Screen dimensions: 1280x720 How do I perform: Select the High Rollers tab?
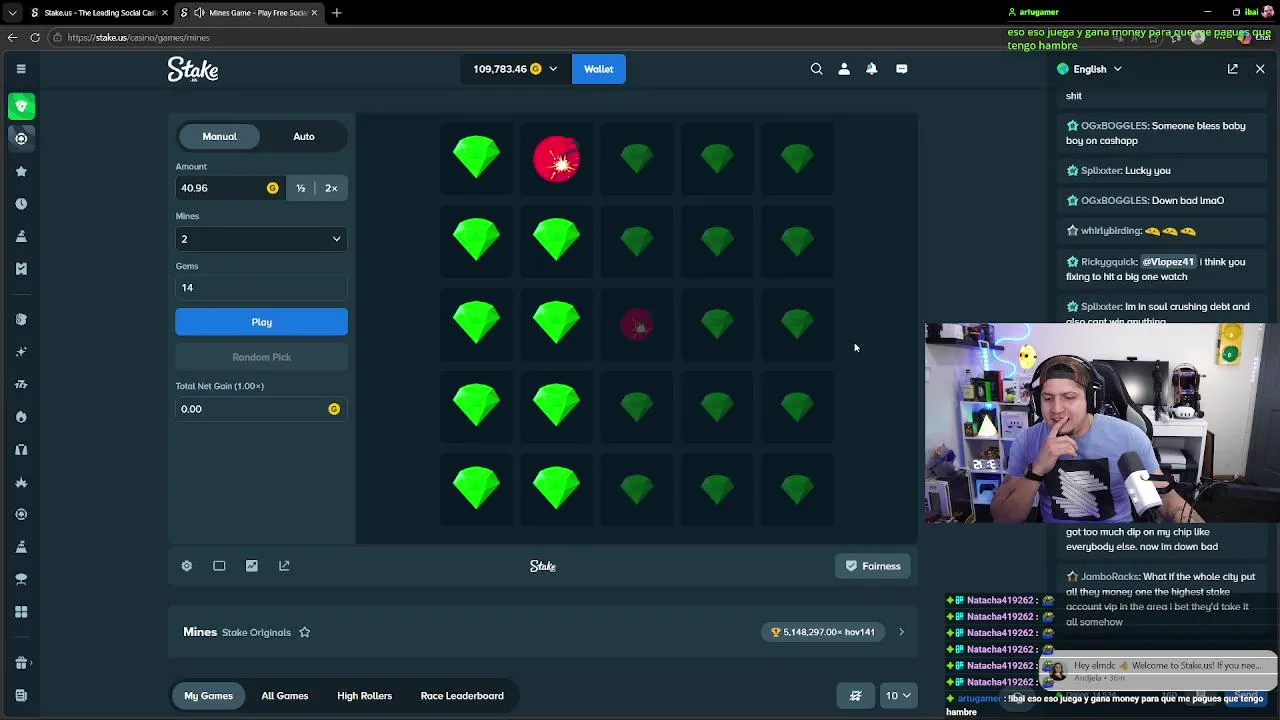[x=364, y=696]
